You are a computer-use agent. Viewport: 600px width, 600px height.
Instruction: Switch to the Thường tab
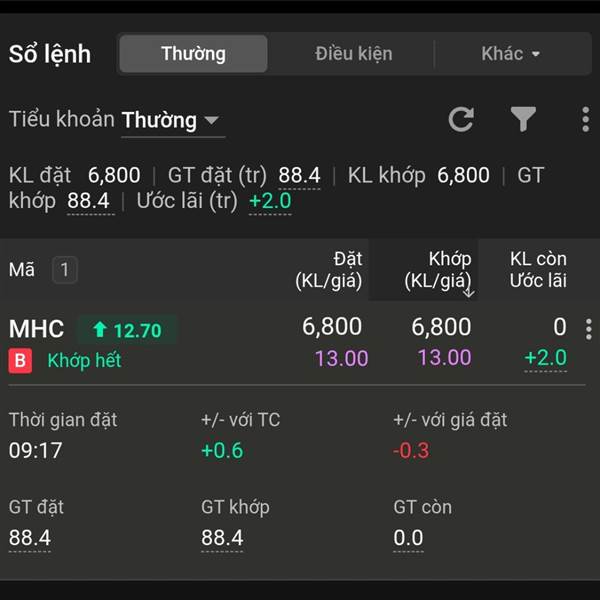pyautogui.click(x=193, y=54)
